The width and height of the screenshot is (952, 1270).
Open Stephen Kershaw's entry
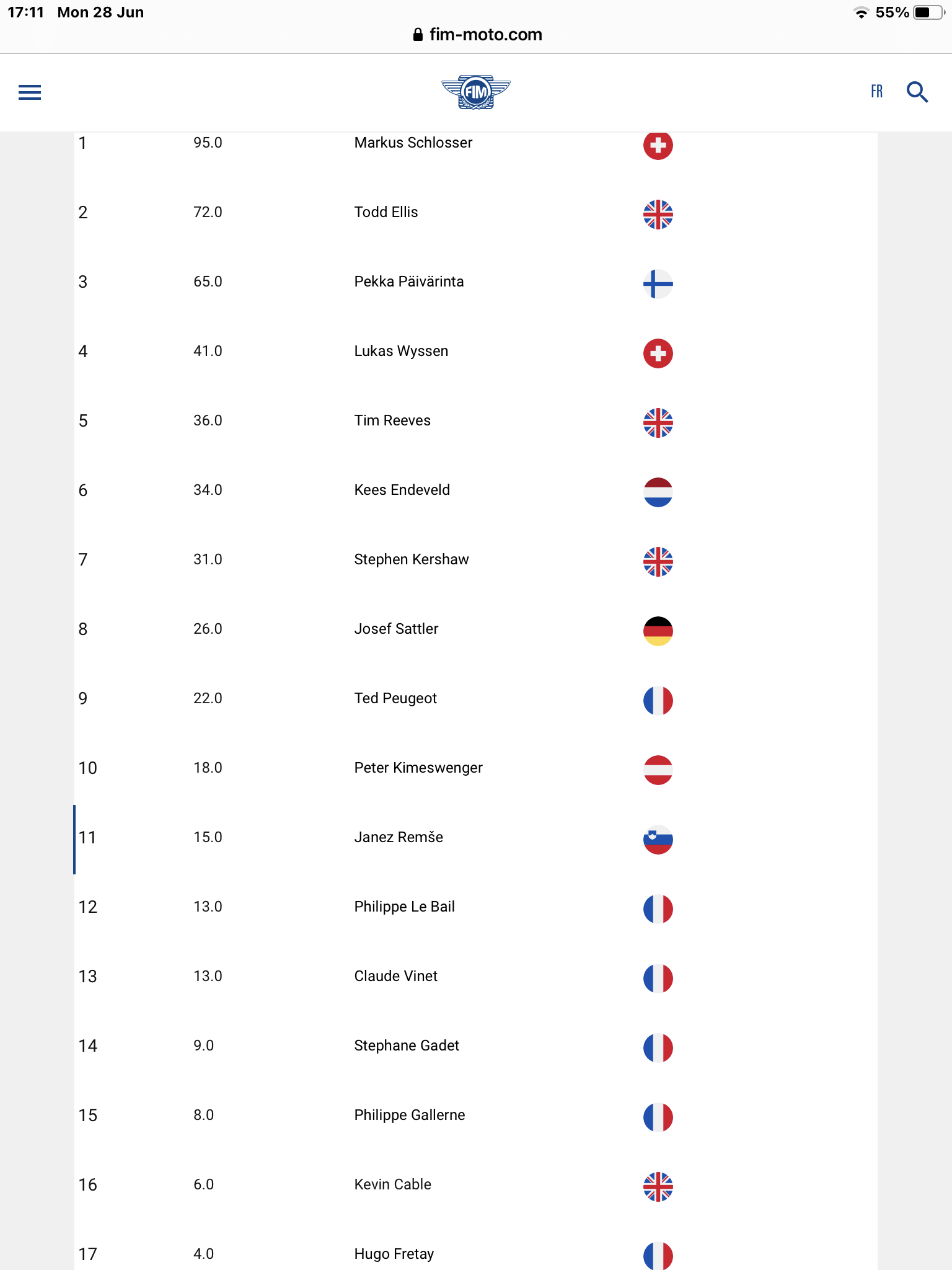coord(412,559)
